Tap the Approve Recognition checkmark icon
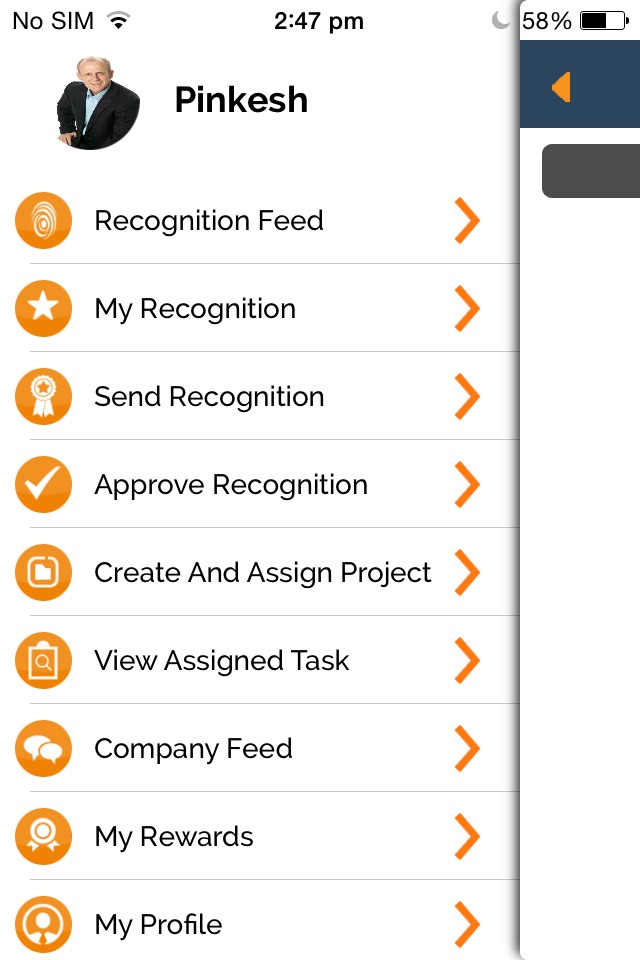 click(43, 484)
